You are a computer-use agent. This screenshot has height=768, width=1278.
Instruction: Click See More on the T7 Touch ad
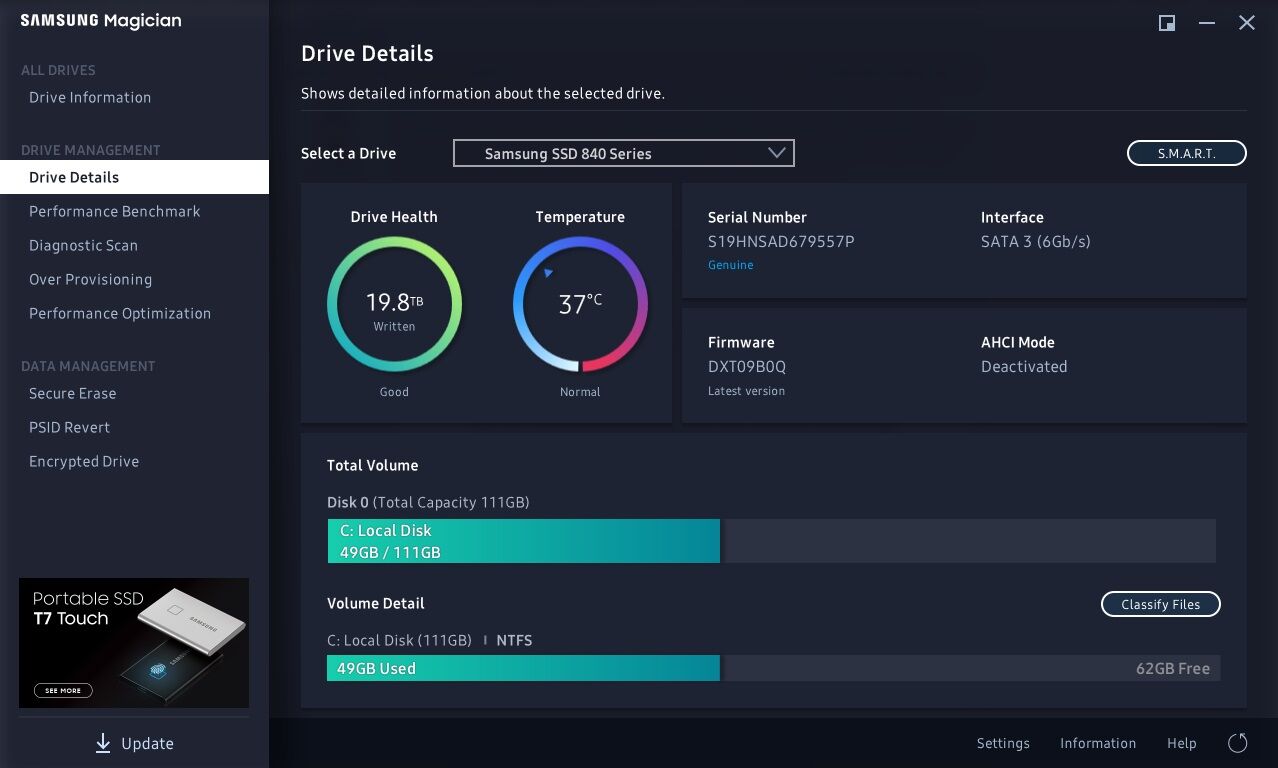[x=64, y=690]
